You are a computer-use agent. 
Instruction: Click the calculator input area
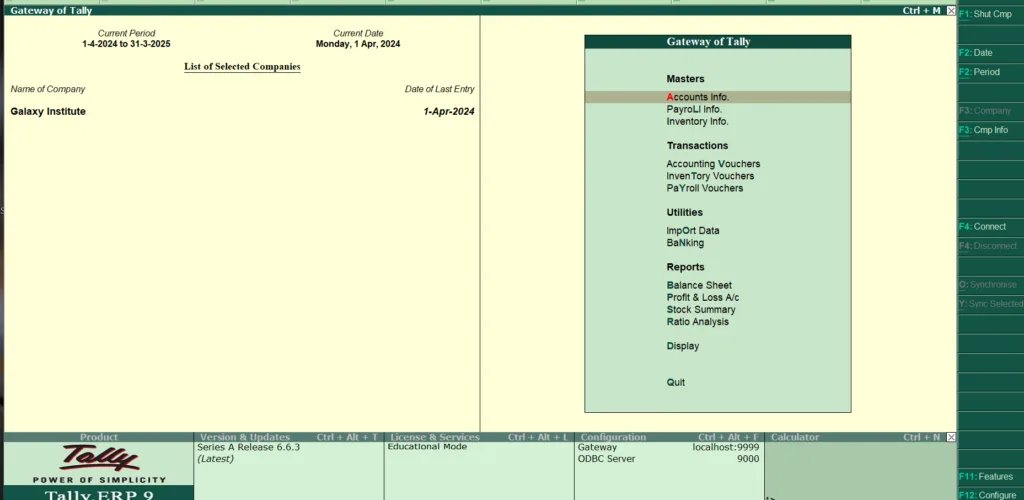click(x=860, y=471)
